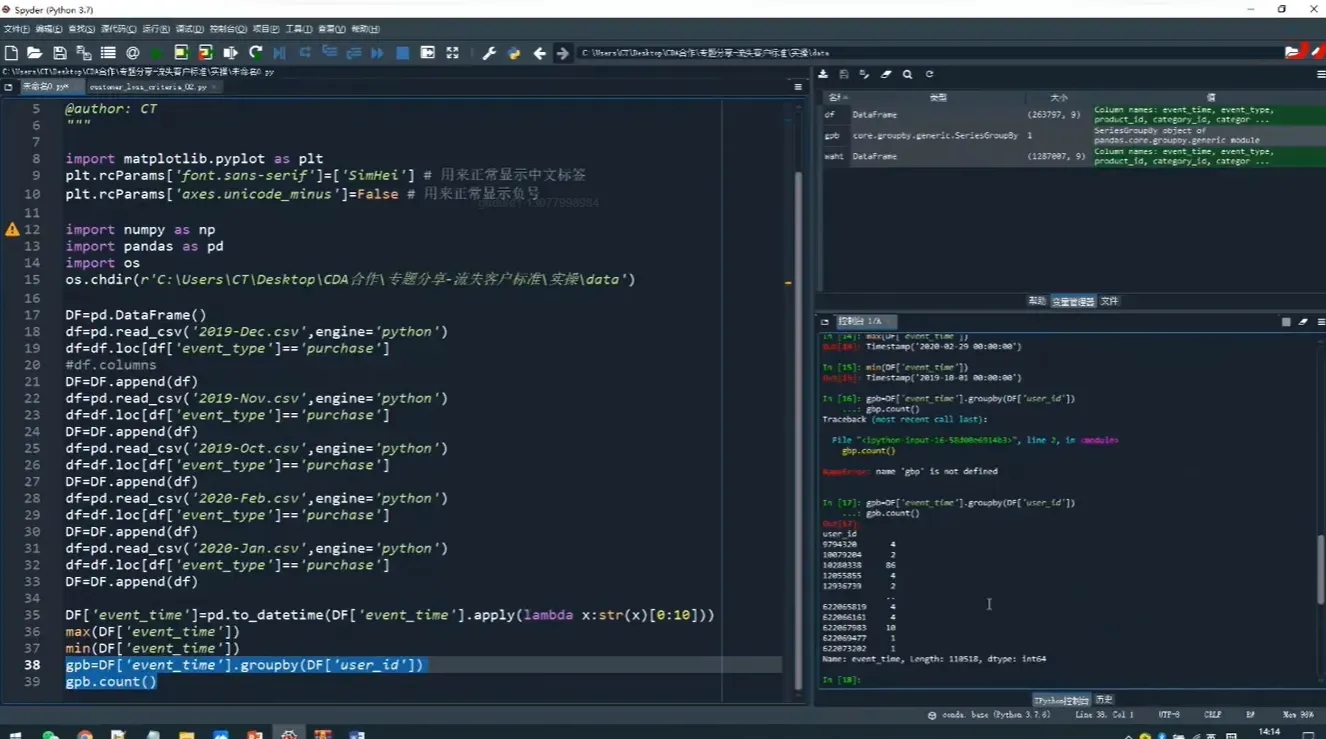
Task: Click the eraser icon in console toolbar
Action: tap(1303, 322)
